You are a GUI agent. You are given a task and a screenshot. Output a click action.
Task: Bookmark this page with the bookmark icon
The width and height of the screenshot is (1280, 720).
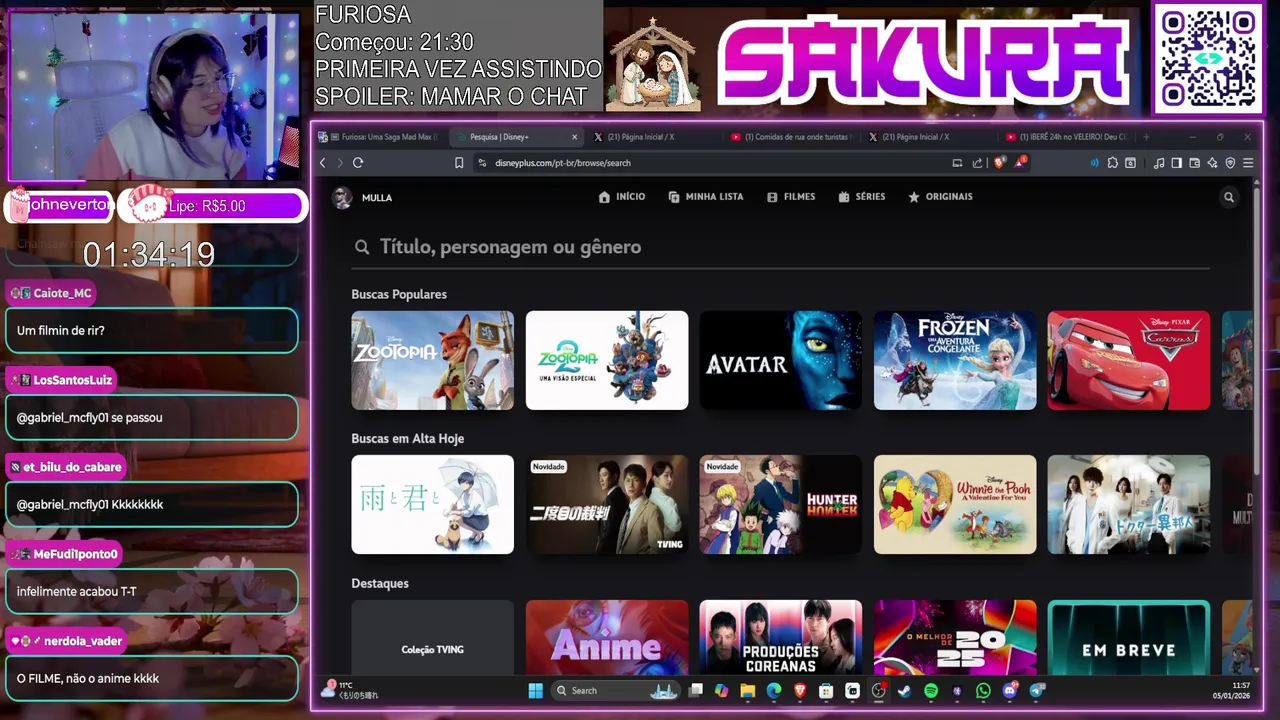[x=459, y=163]
